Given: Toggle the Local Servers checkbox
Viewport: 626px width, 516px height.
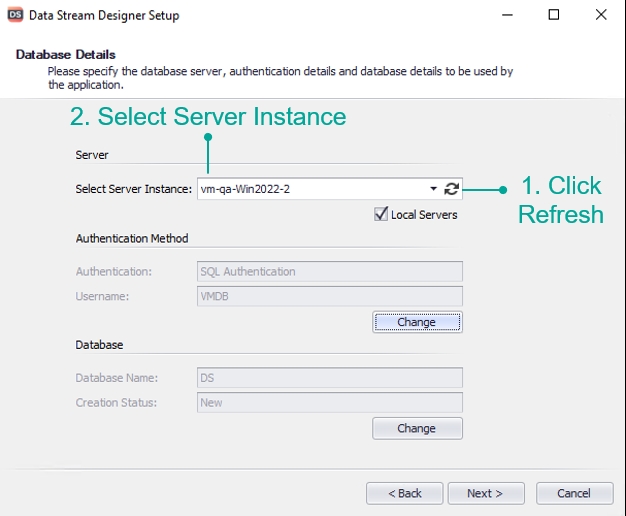Looking at the screenshot, I should coord(381,214).
